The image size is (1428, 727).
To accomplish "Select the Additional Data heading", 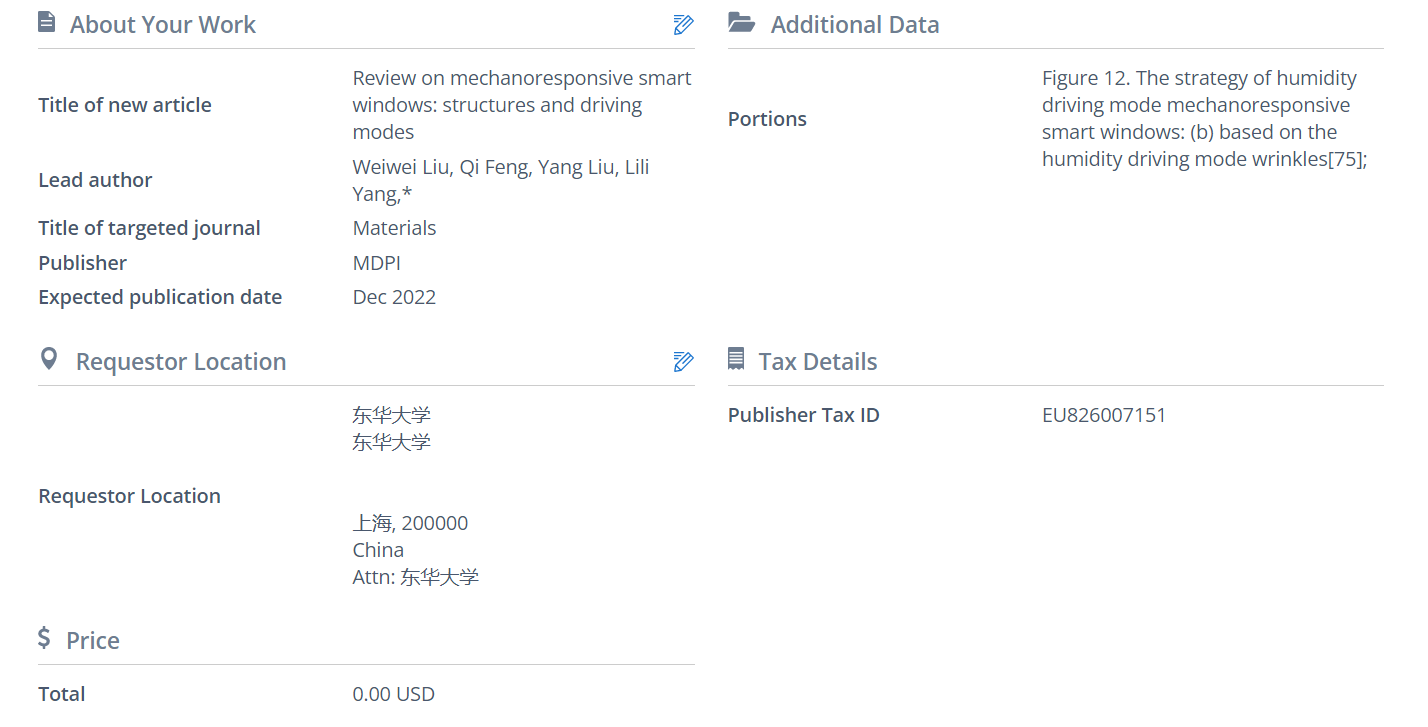I will [855, 25].
